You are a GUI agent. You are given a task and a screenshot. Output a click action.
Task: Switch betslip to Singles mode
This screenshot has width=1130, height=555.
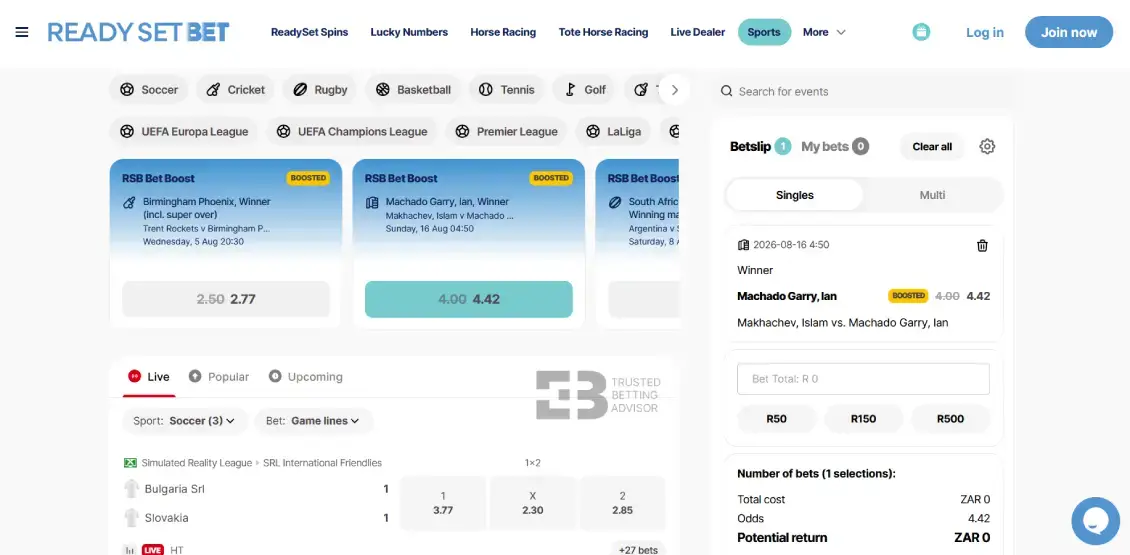click(795, 195)
